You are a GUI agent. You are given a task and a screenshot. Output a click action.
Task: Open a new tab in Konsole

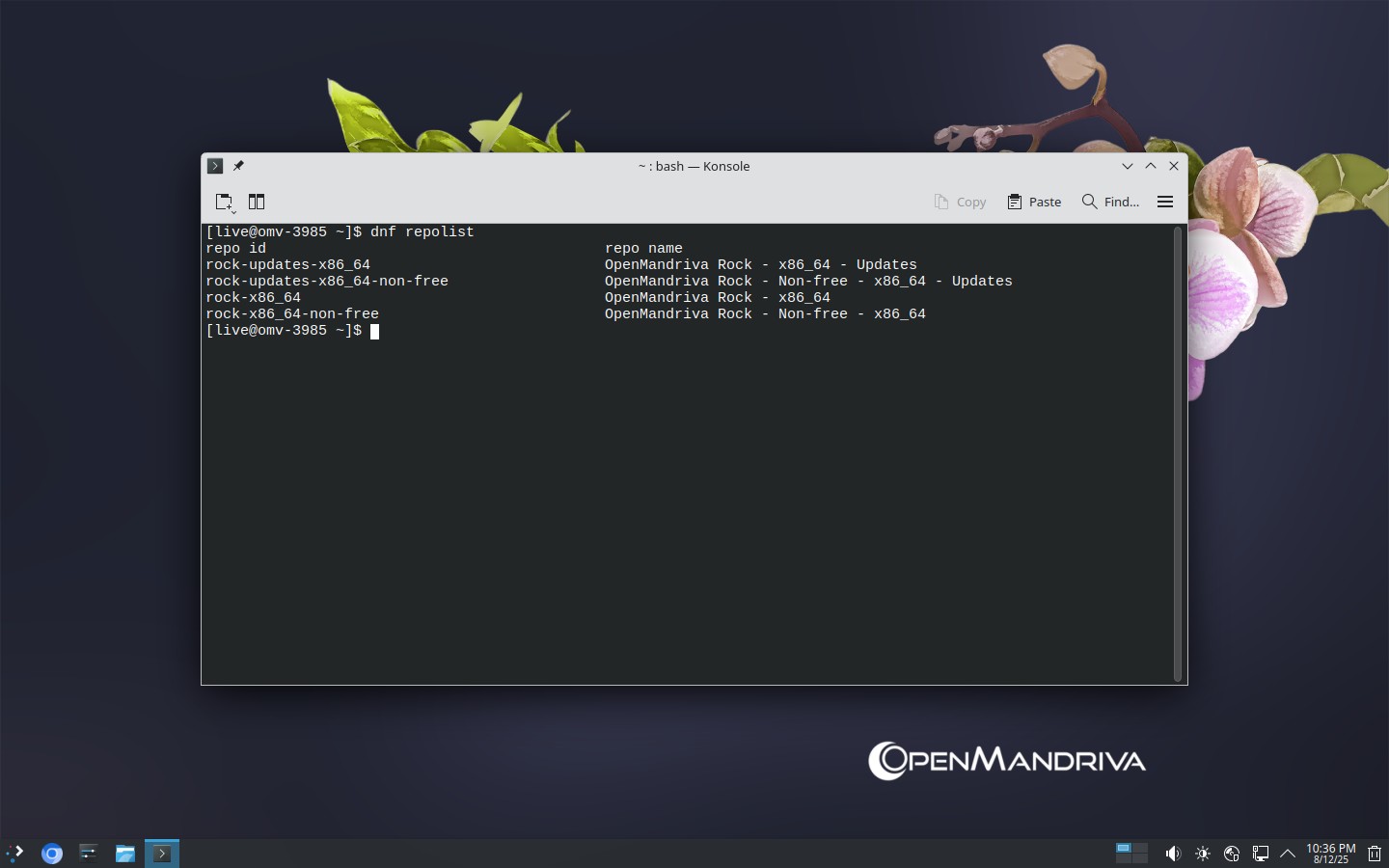pyautogui.click(x=224, y=202)
